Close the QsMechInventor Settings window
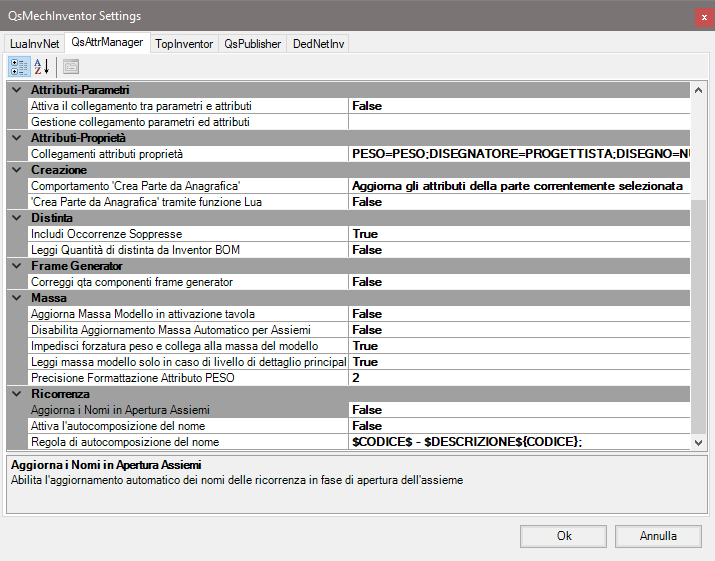Screen dimensions: 715x561 [704, 18]
